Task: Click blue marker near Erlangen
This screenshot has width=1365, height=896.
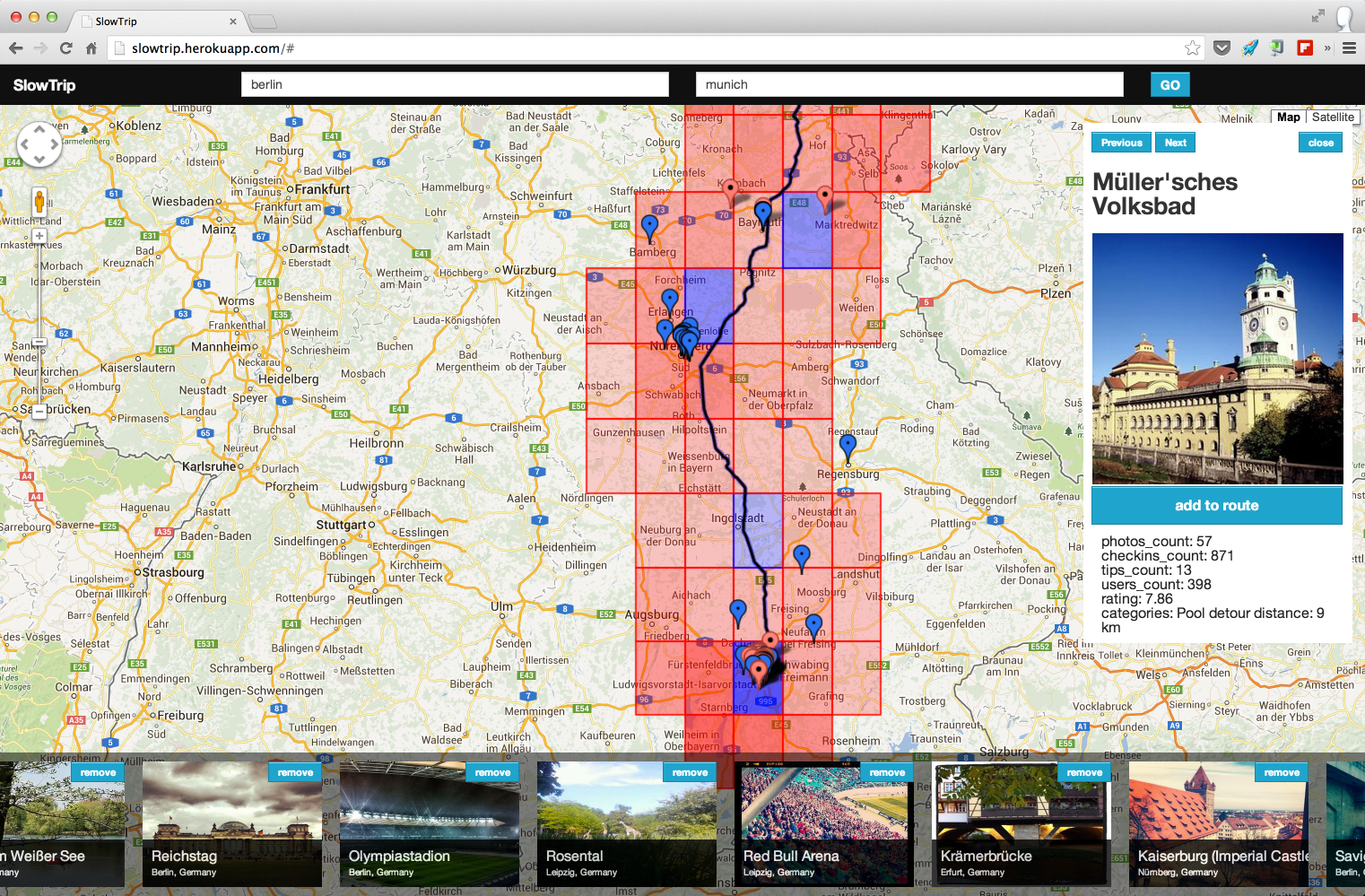Action: tap(670, 302)
